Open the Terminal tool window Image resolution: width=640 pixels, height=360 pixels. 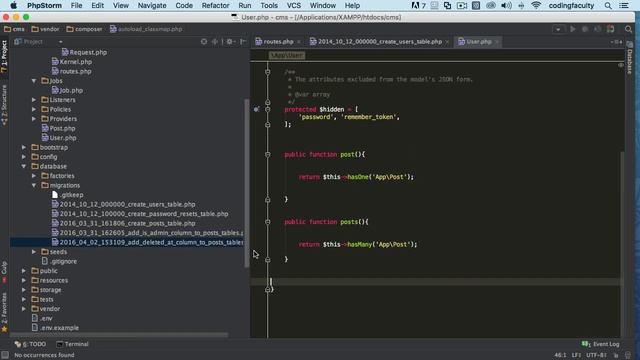72,344
